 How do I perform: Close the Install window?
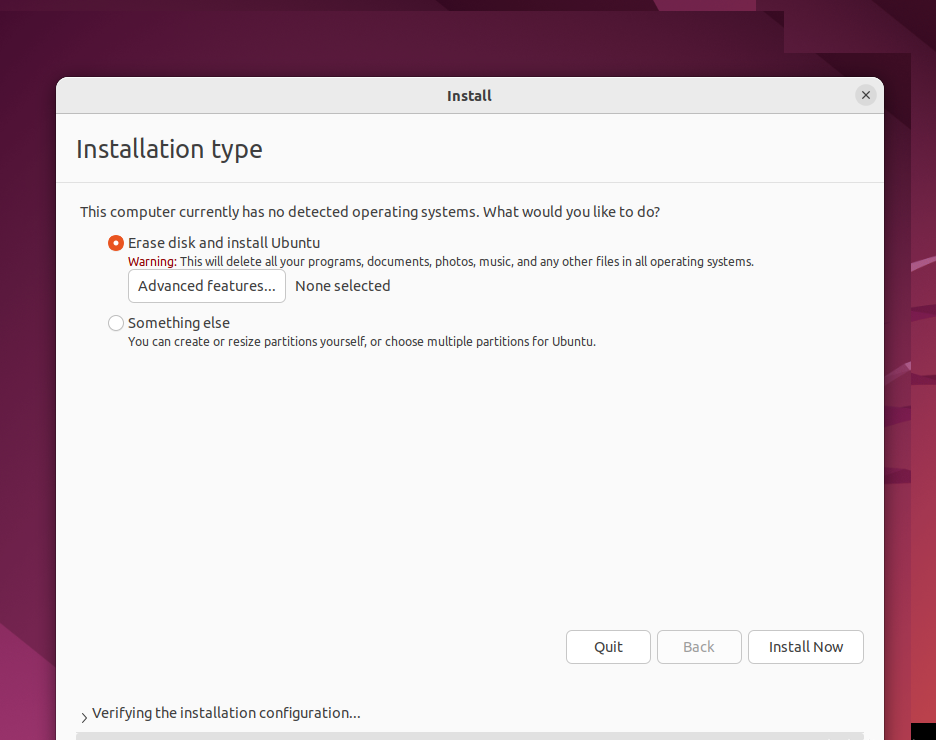click(x=866, y=95)
